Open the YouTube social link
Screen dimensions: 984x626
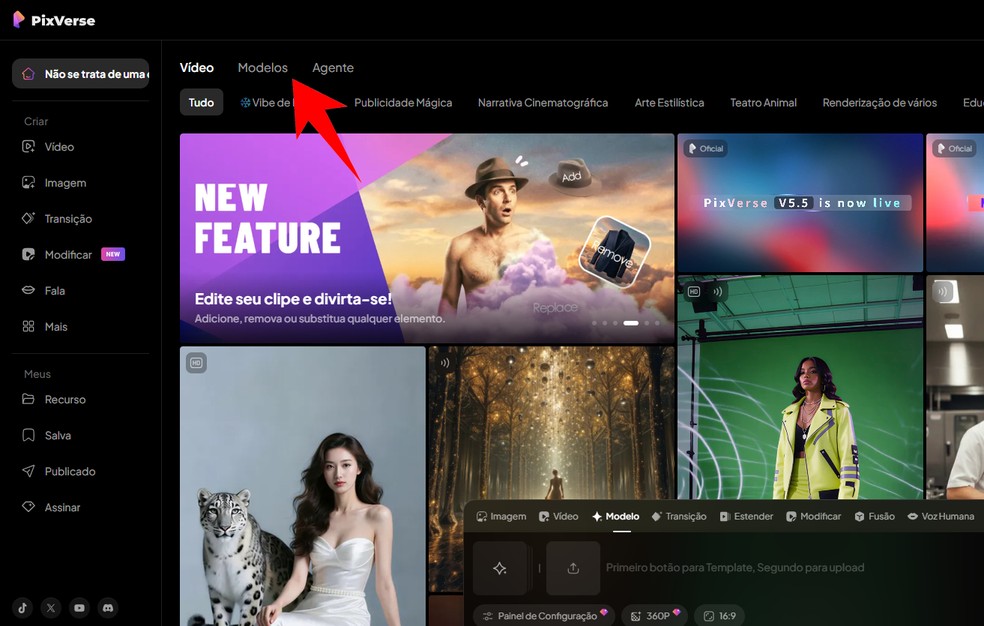pyautogui.click(x=80, y=608)
